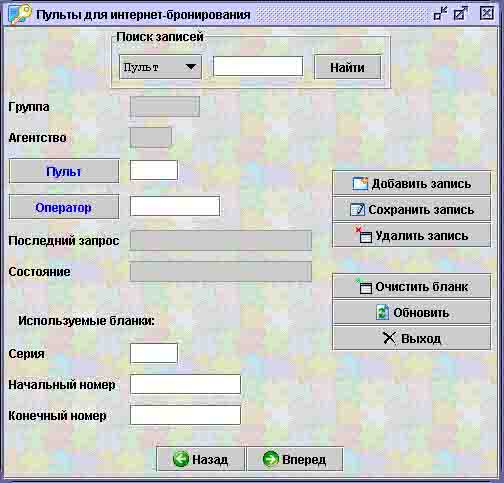The height and width of the screenshot is (483, 504).
Task: Click the X icon on Выход
Action: [389, 338]
